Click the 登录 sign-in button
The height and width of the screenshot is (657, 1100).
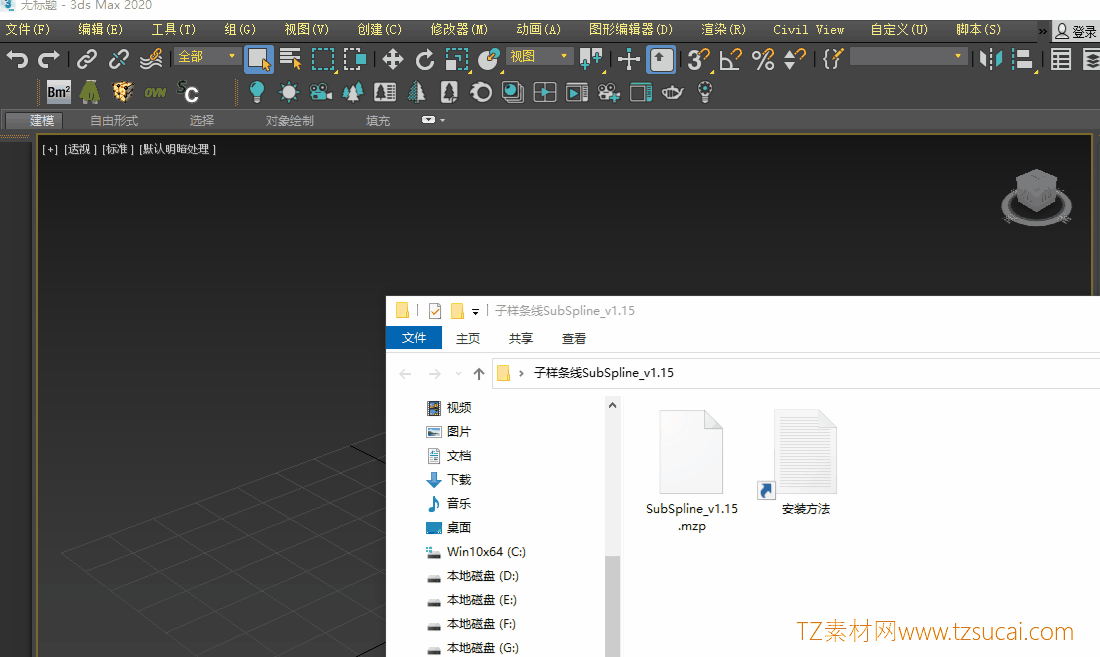tap(1076, 31)
